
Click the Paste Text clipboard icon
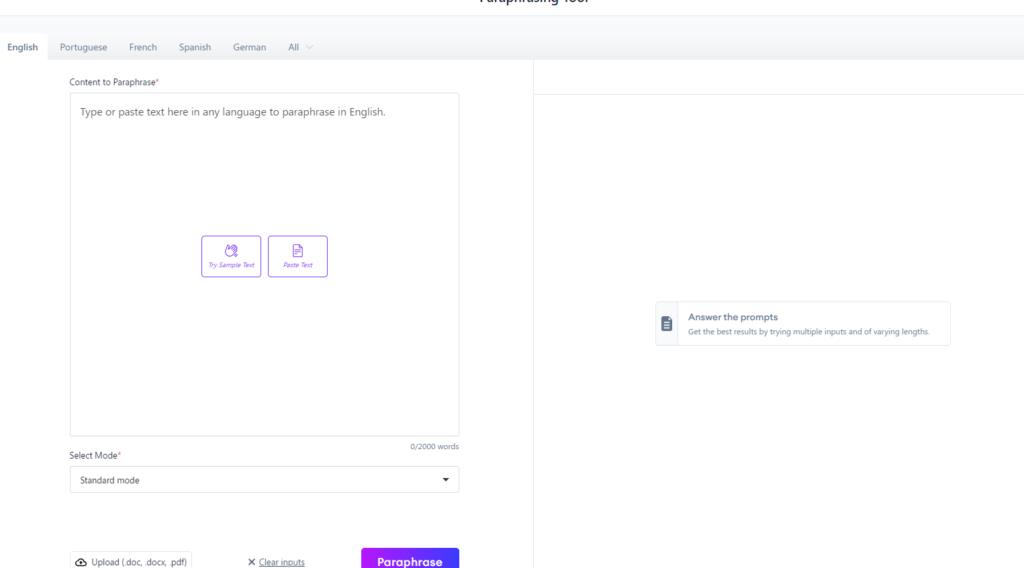[x=297, y=251]
